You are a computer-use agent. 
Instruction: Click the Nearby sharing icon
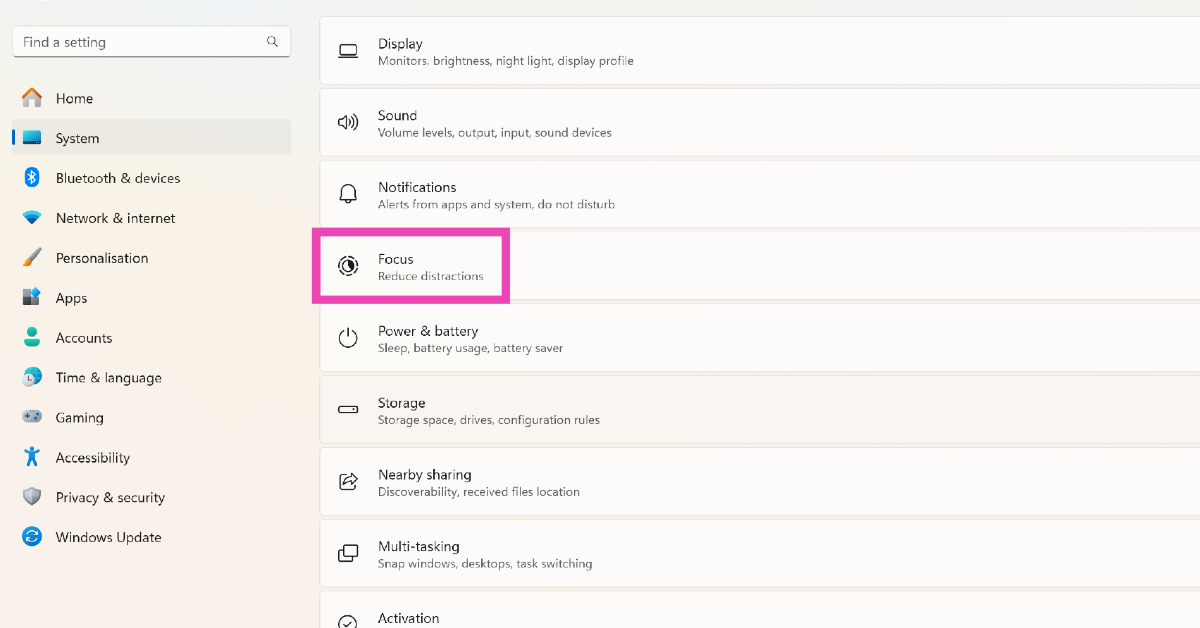pos(348,482)
